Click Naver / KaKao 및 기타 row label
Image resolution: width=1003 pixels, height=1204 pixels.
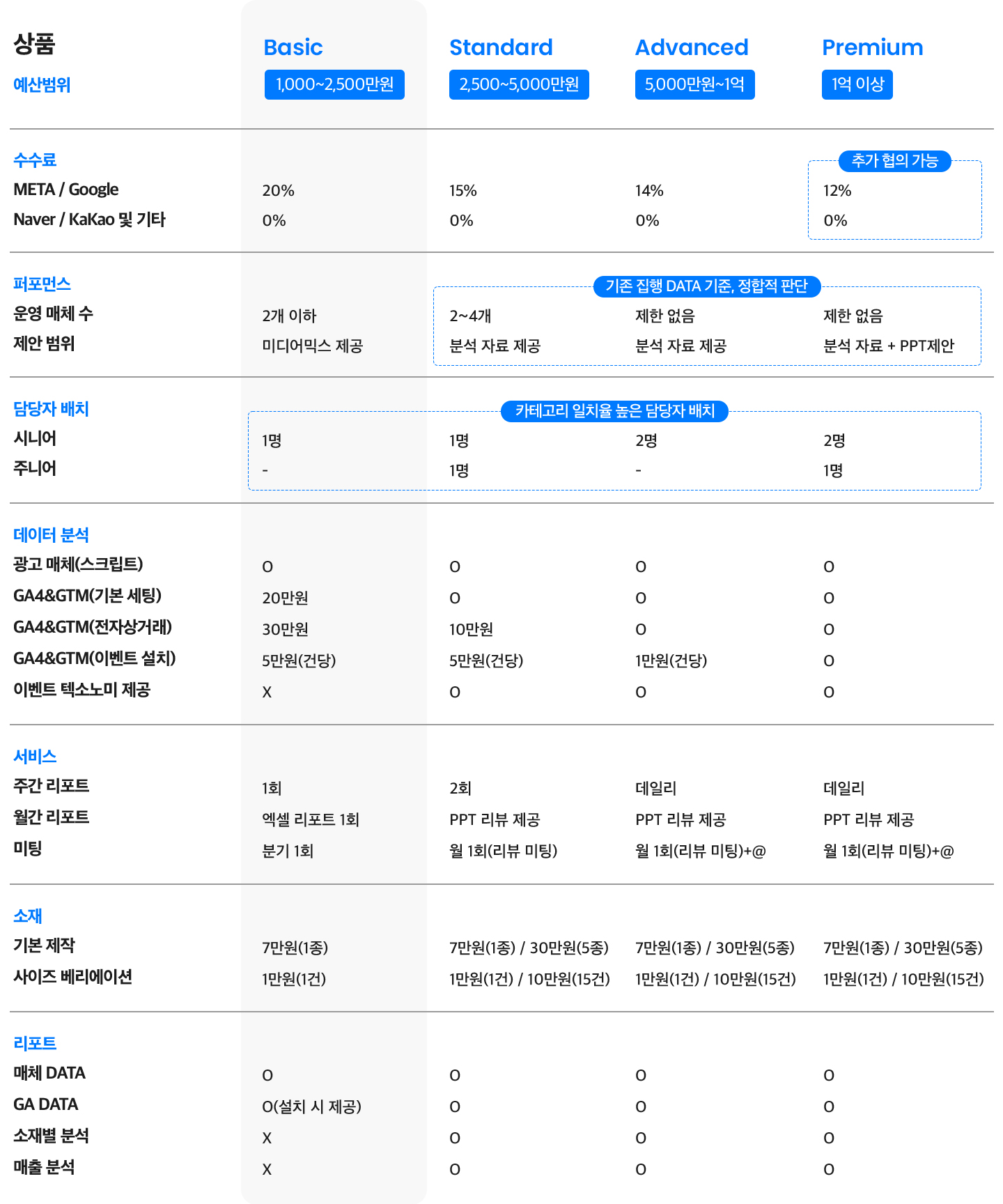(89, 219)
